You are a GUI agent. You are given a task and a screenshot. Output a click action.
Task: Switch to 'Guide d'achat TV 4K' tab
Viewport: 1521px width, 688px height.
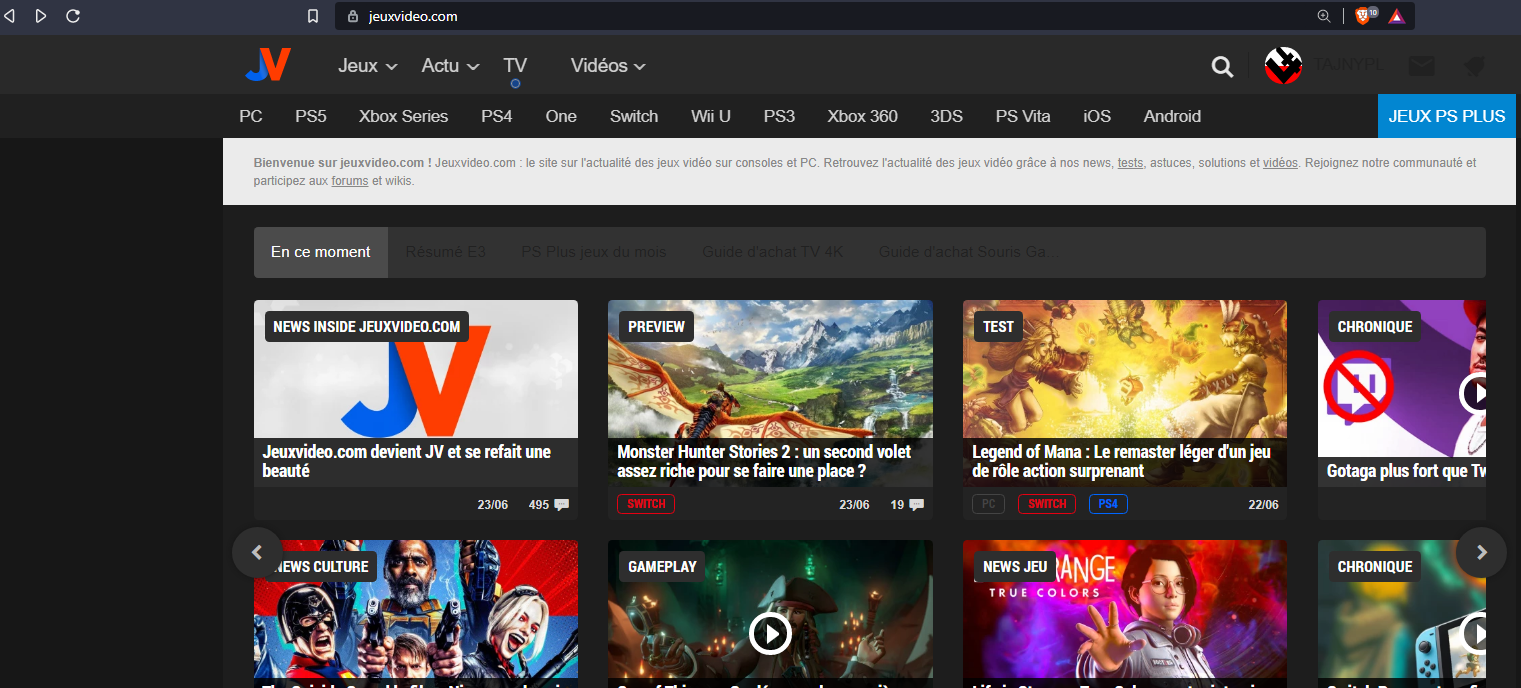(773, 252)
